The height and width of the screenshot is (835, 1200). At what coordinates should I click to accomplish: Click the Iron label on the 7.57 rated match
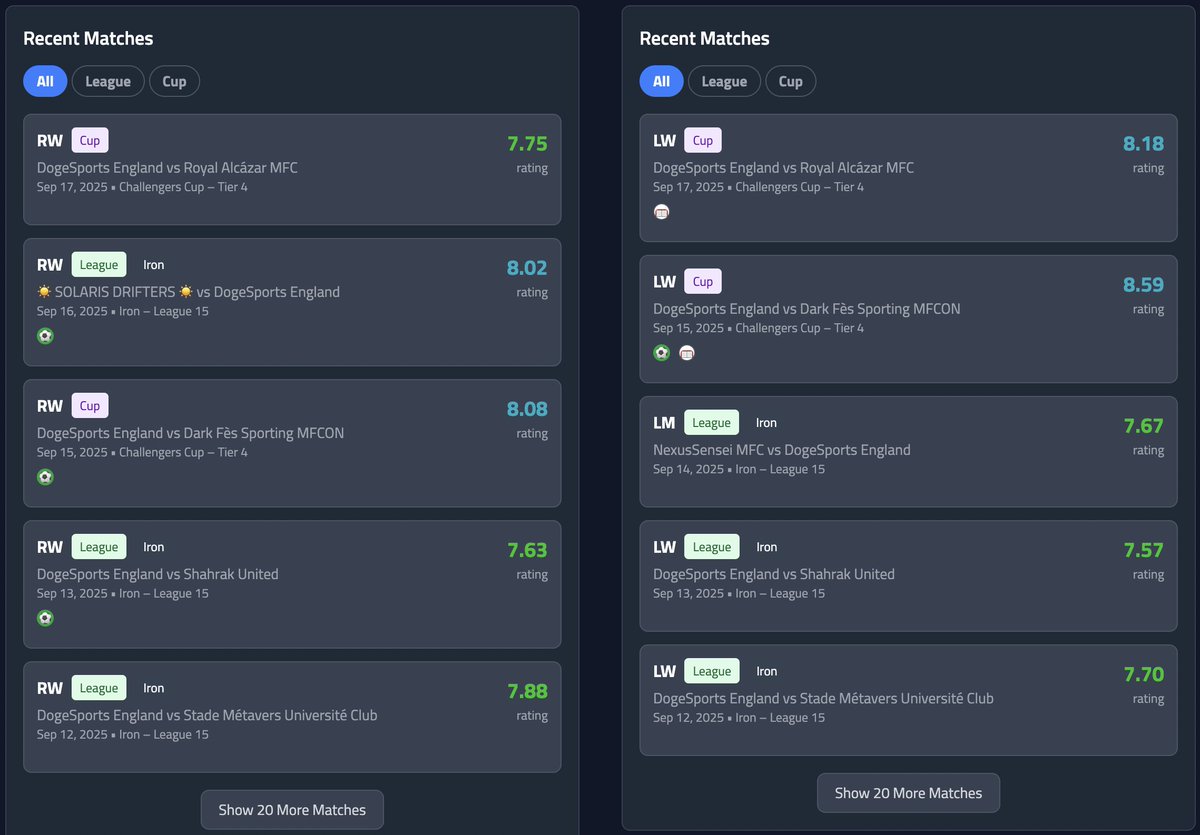click(766, 547)
